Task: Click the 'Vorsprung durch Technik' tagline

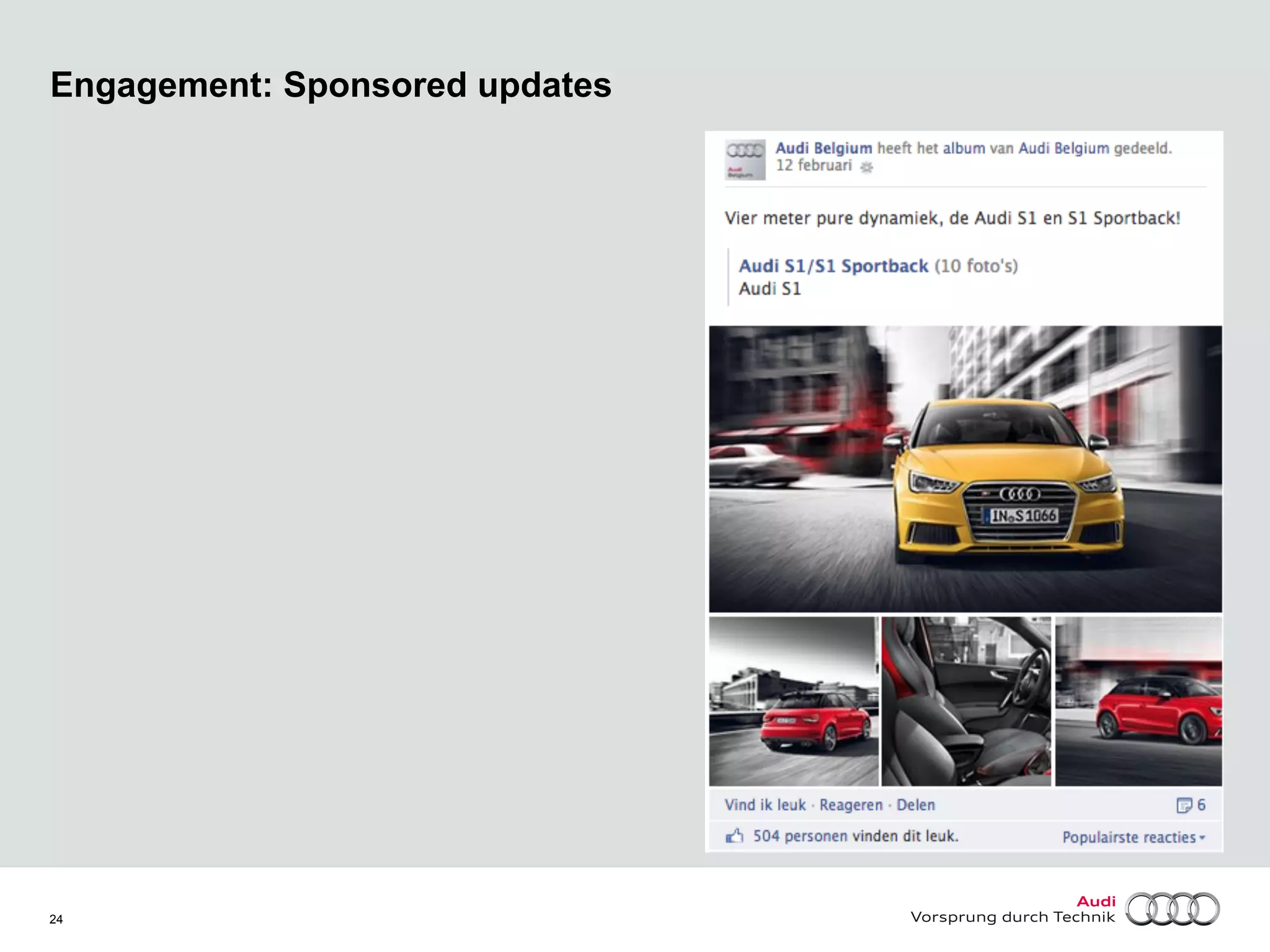Action: pyautogui.click(x=1012, y=917)
